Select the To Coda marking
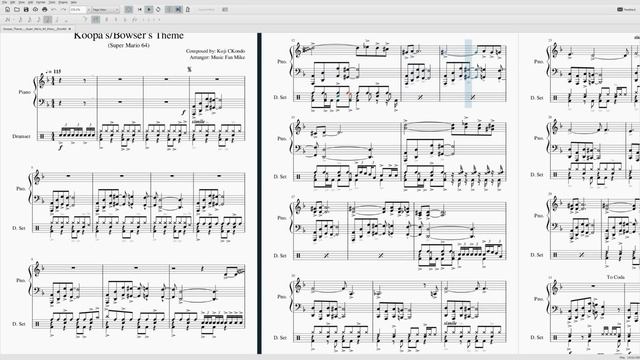The image size is (640, 360). 616,277
